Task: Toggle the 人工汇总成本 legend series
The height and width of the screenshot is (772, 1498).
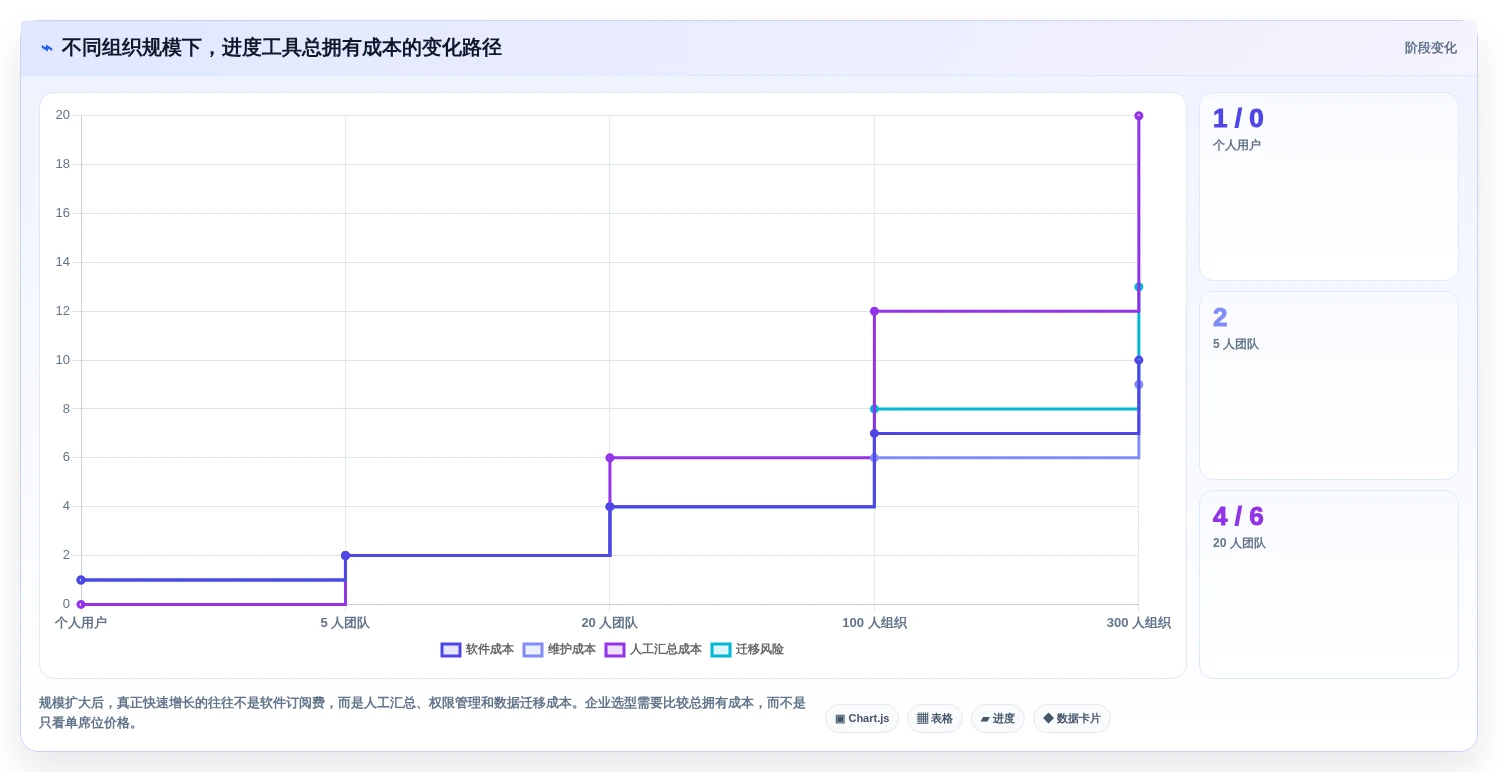Action: [x=653, y=650]
